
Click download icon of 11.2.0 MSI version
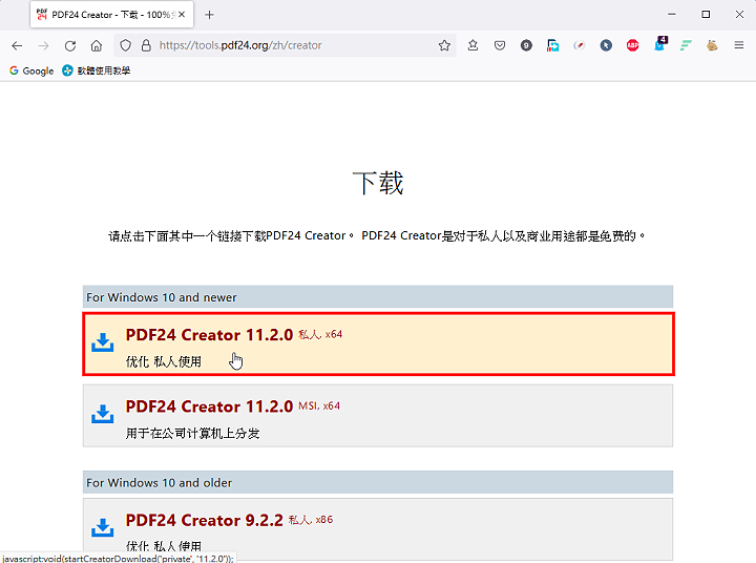(x=102, y=414)
